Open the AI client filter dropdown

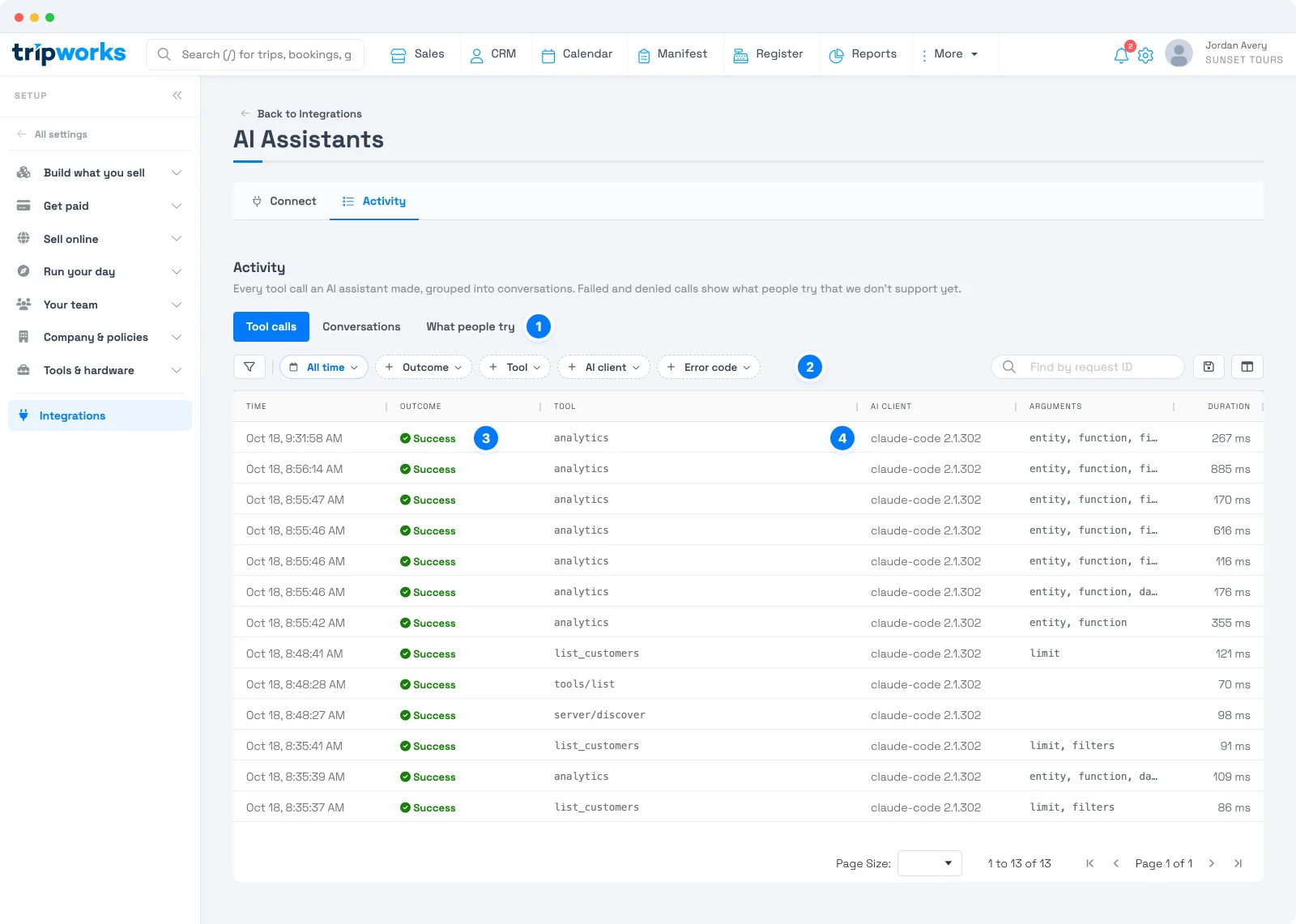coord(604,367)
